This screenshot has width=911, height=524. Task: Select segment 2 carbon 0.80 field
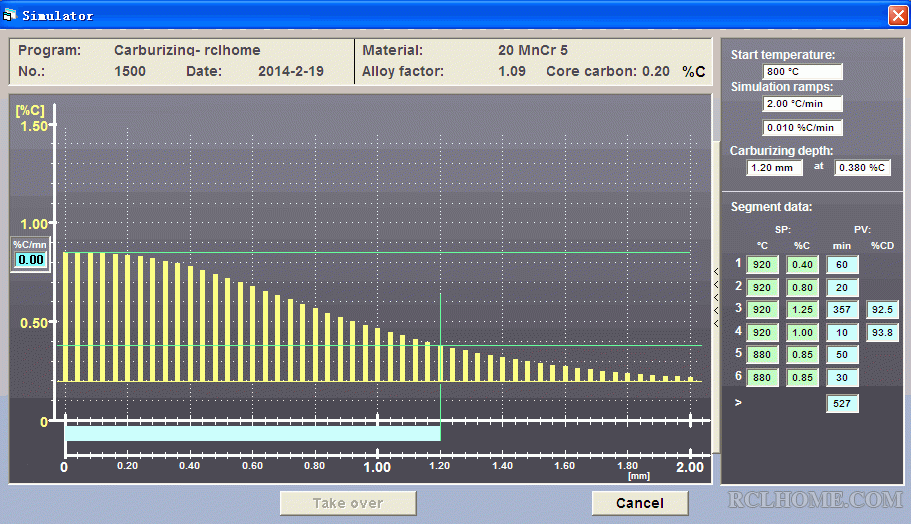click(x=802, y=288)
